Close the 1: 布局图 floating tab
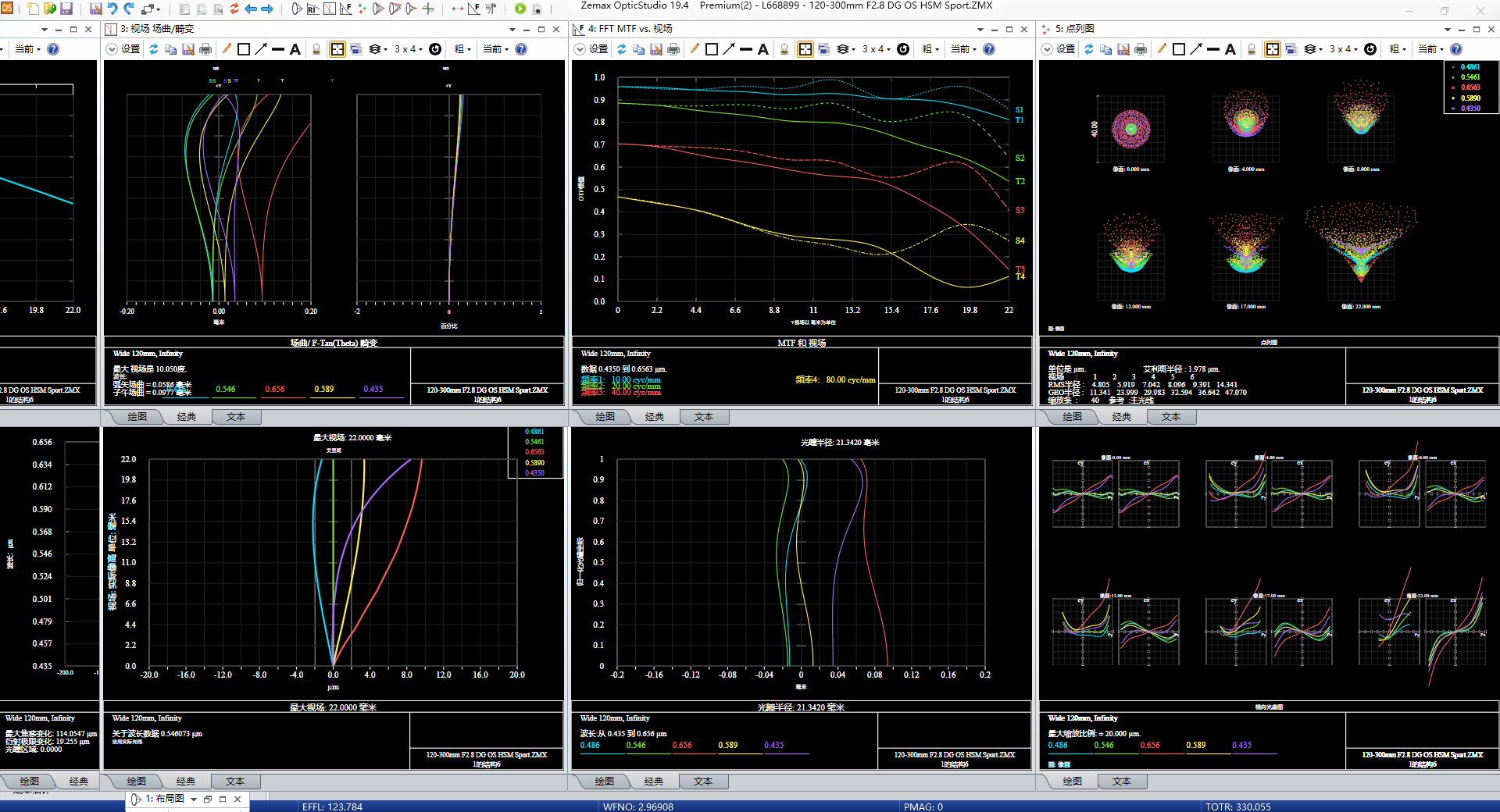Viewport: 1500px width, 812px height. [x=237, y=799]
